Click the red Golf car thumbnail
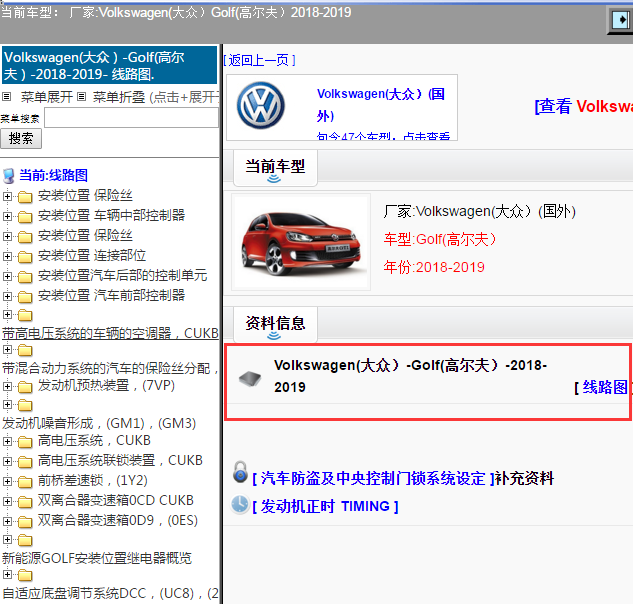Image resolution: width=633 pixels, height=604 pixels. point(301,242)
